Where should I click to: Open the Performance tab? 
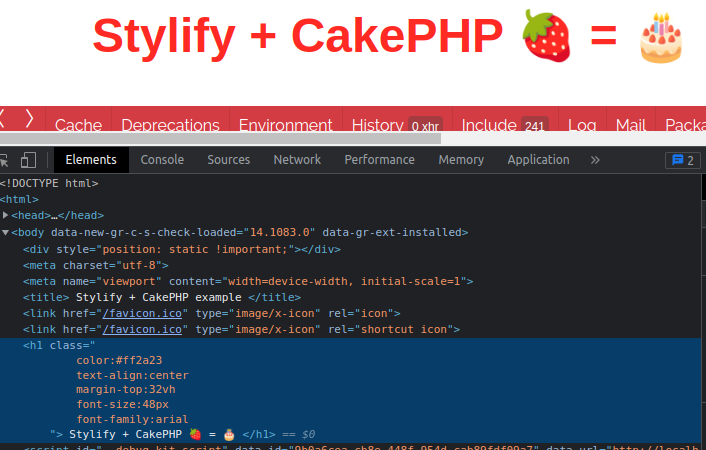(380, 160)
